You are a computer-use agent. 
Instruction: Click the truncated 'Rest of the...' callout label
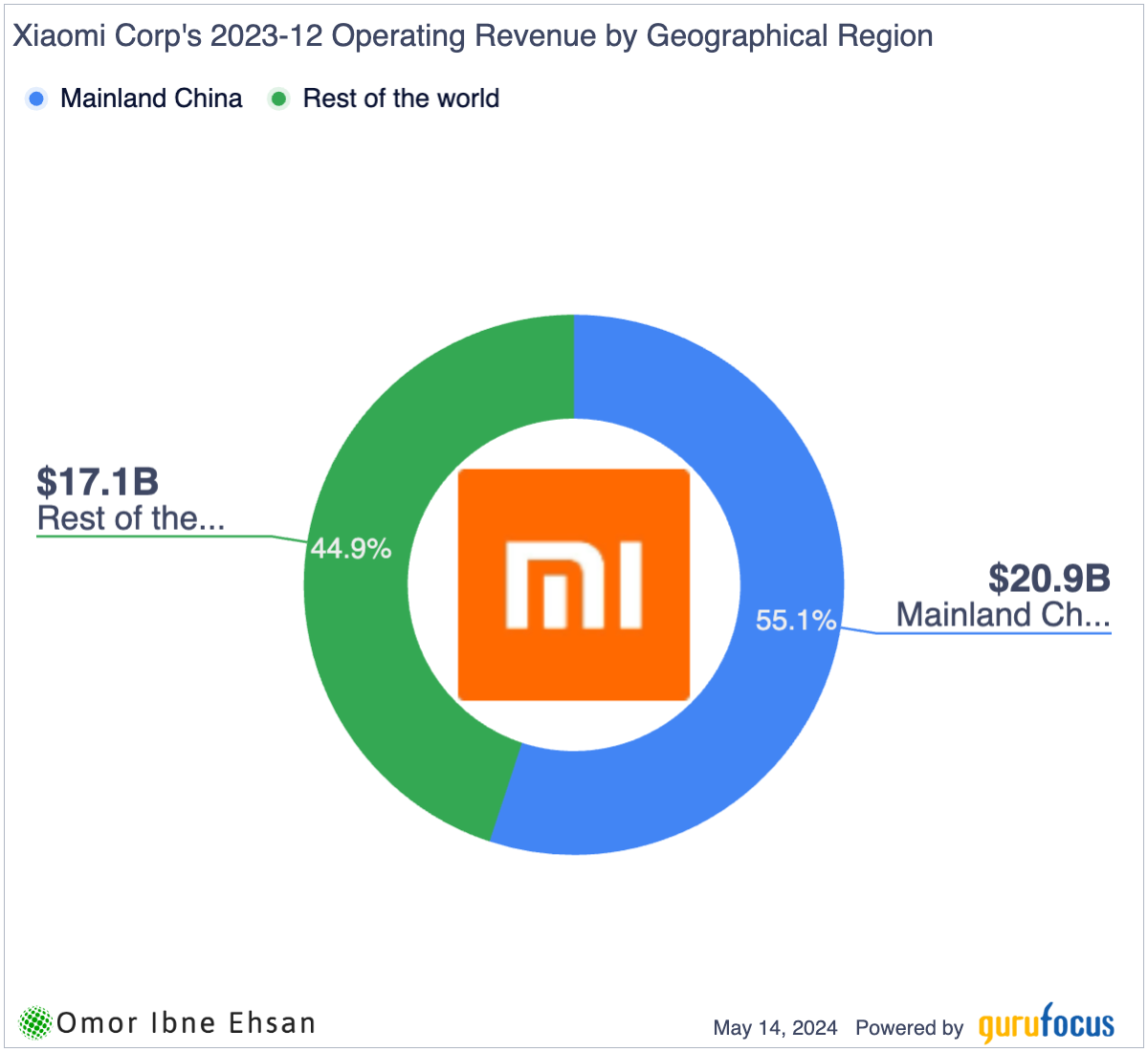(131, 517)
